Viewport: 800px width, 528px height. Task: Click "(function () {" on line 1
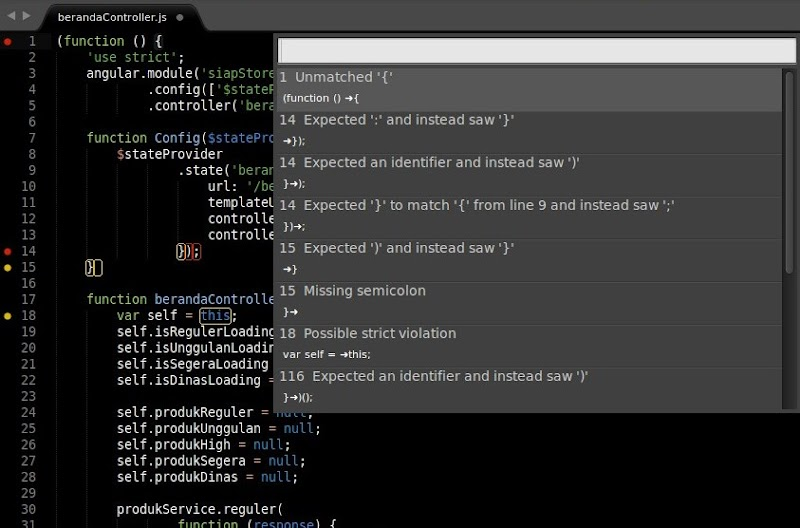(x=109, y=41)
